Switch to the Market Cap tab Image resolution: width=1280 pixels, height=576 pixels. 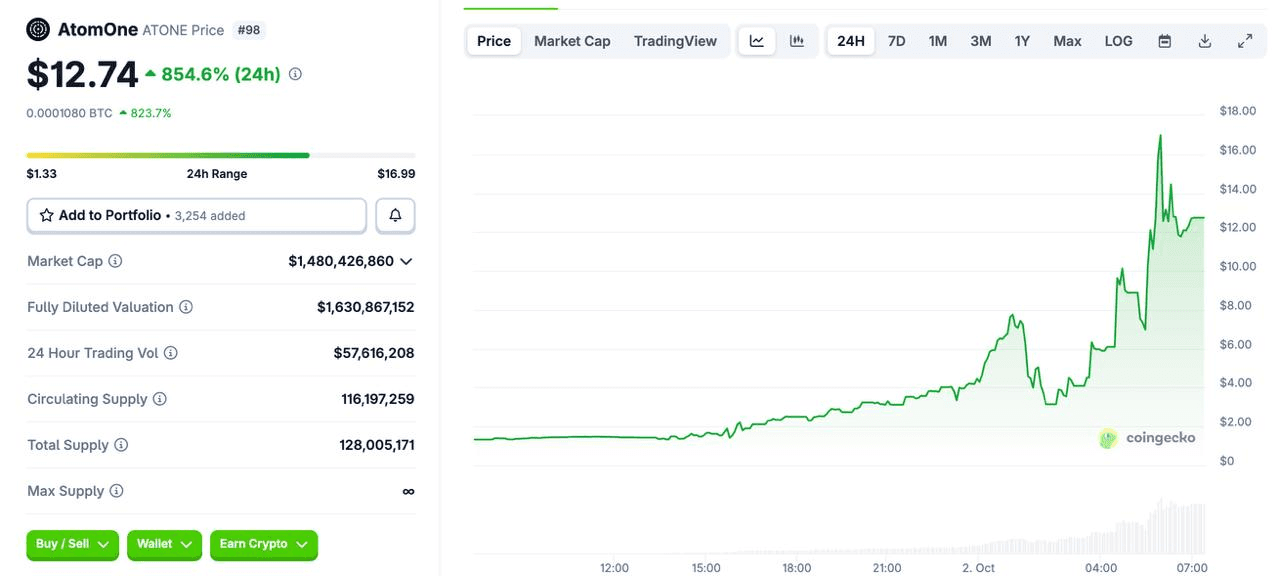click(572, 41)
